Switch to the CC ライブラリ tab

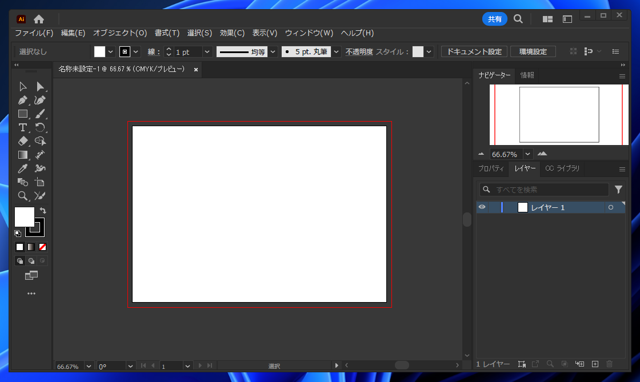(x=562, y=169)
